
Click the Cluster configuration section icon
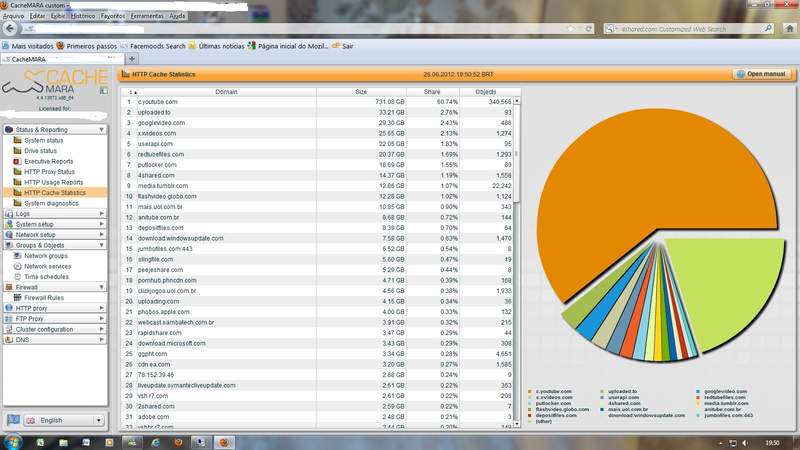(9, 329)
